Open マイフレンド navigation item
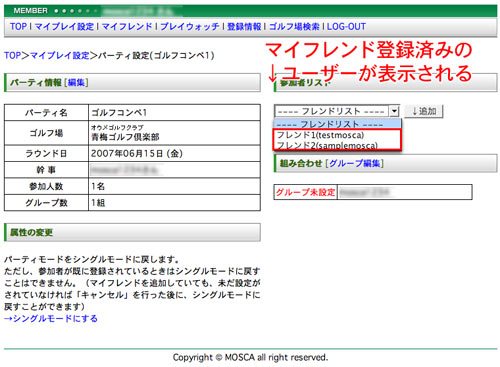Image resolution: width=500 pixels, height=367 pixels. point(127,27)
